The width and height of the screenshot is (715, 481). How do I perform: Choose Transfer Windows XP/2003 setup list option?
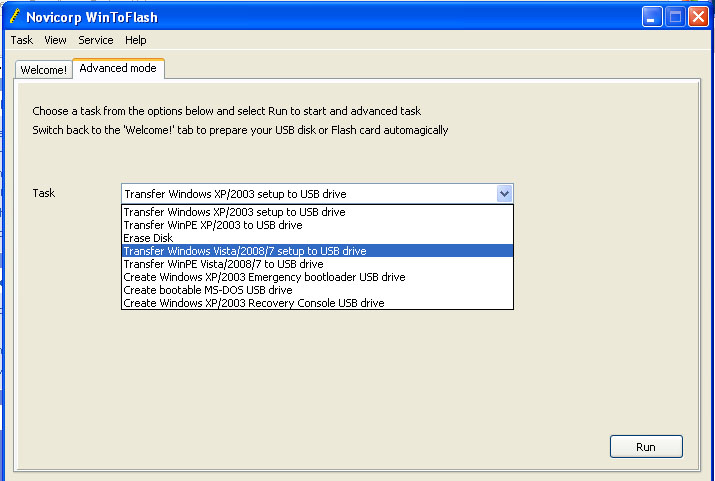coord(317,212)
